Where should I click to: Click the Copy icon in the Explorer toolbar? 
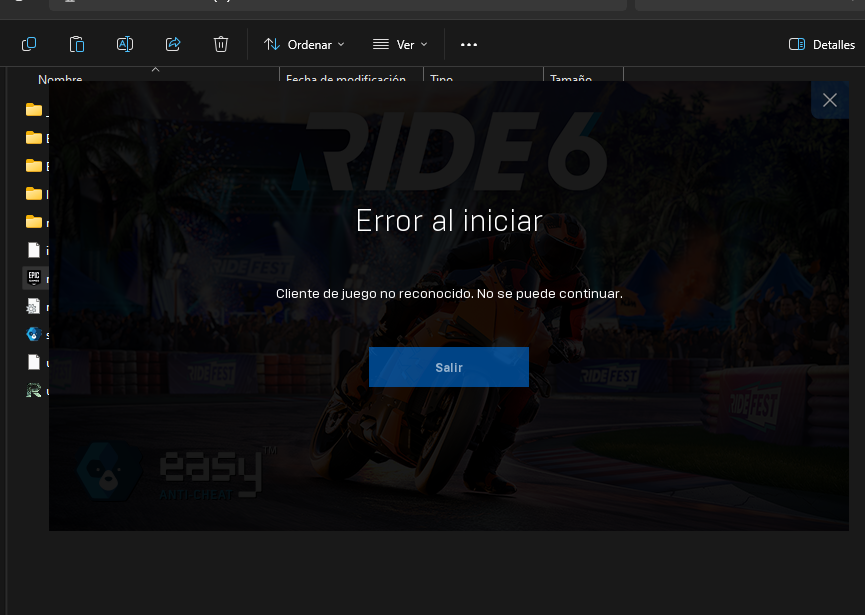29,44
